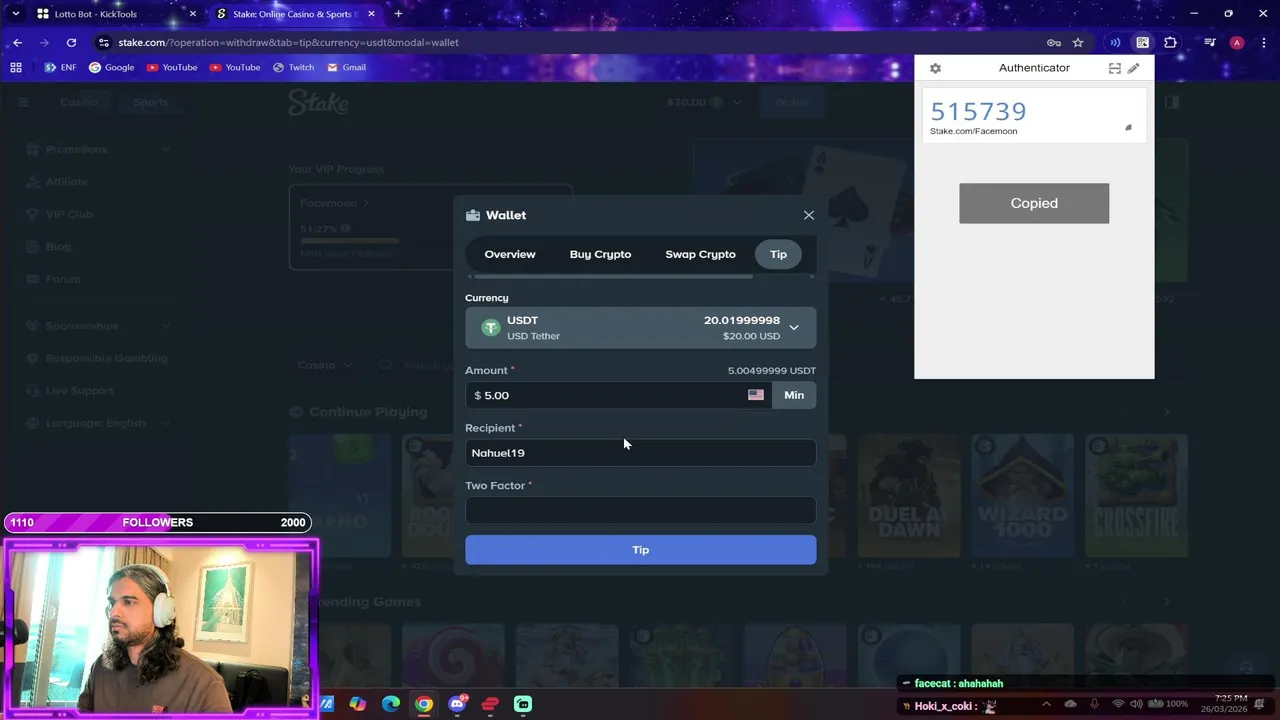The height and width of the screenshot is (720, 1280).
Task: Open the $20.00 balance dropdown in header
Action: (704, 102)
